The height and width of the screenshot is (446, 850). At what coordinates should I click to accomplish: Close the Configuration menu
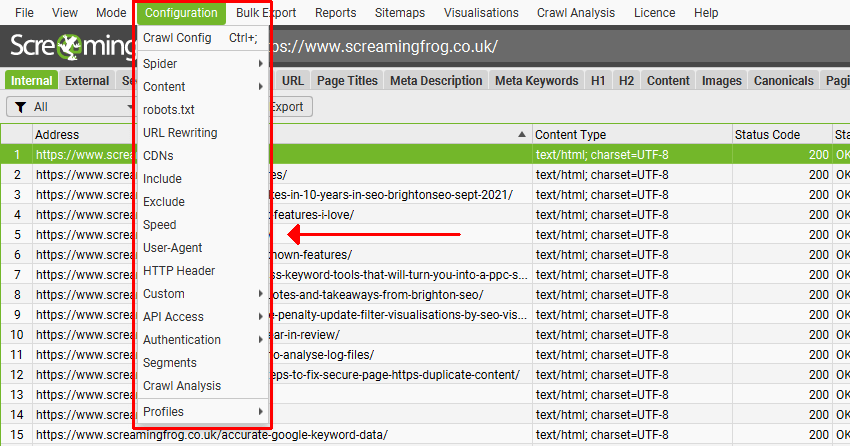181,12
